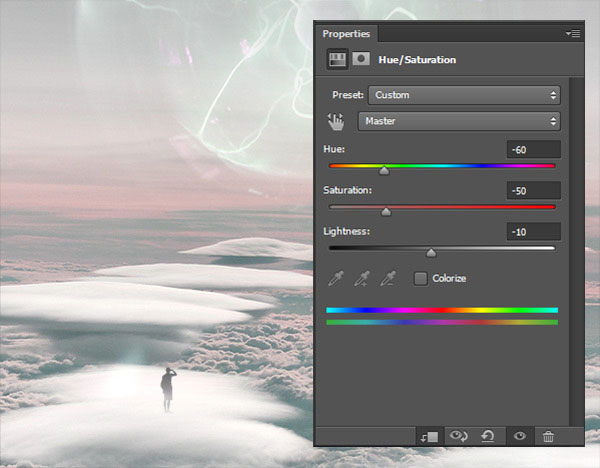The image size is (600, 468).
Task: Open the Preset dropdown showing Custom
Action: 463,95
